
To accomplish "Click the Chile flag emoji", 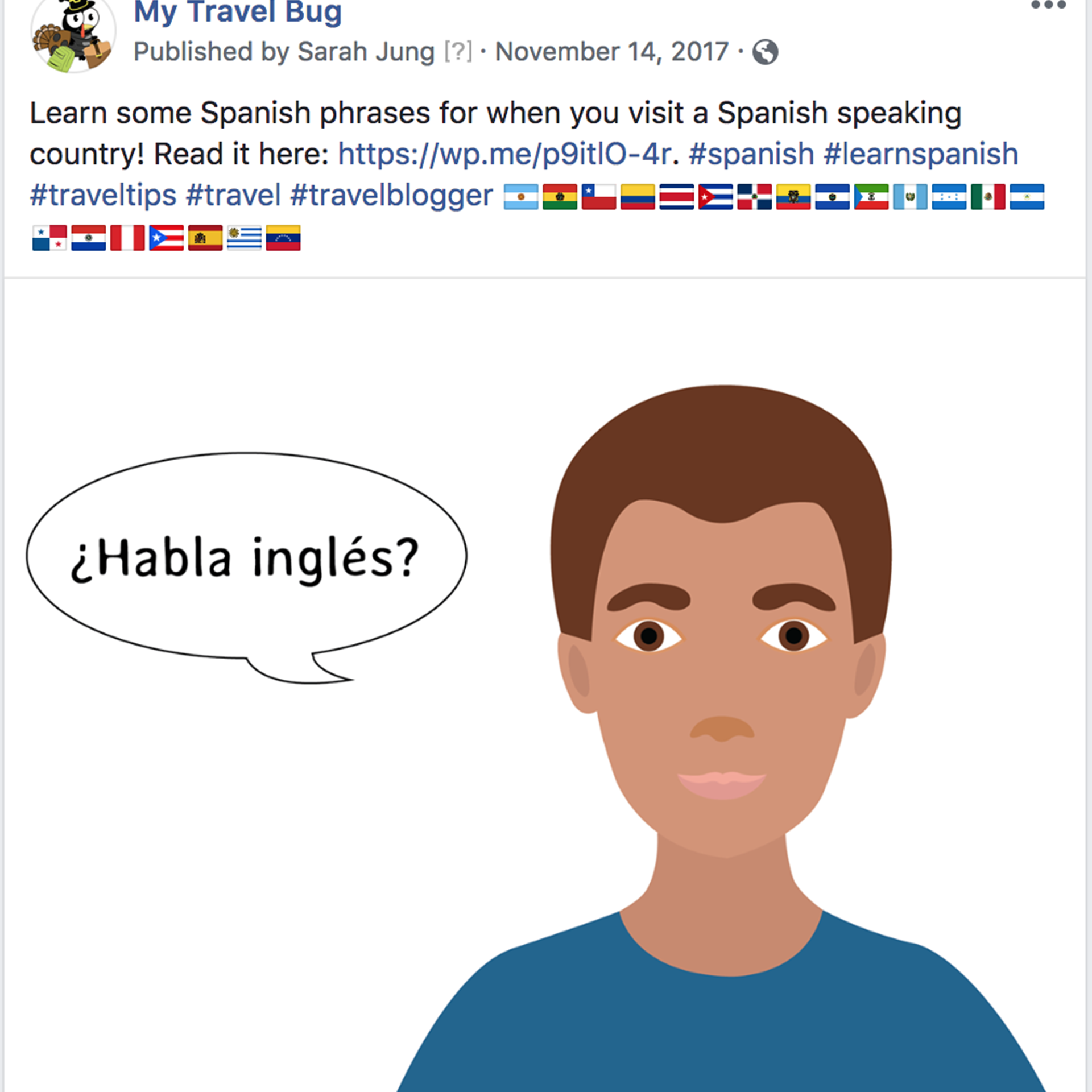I will pyautogui.click(x=599, y=197).
